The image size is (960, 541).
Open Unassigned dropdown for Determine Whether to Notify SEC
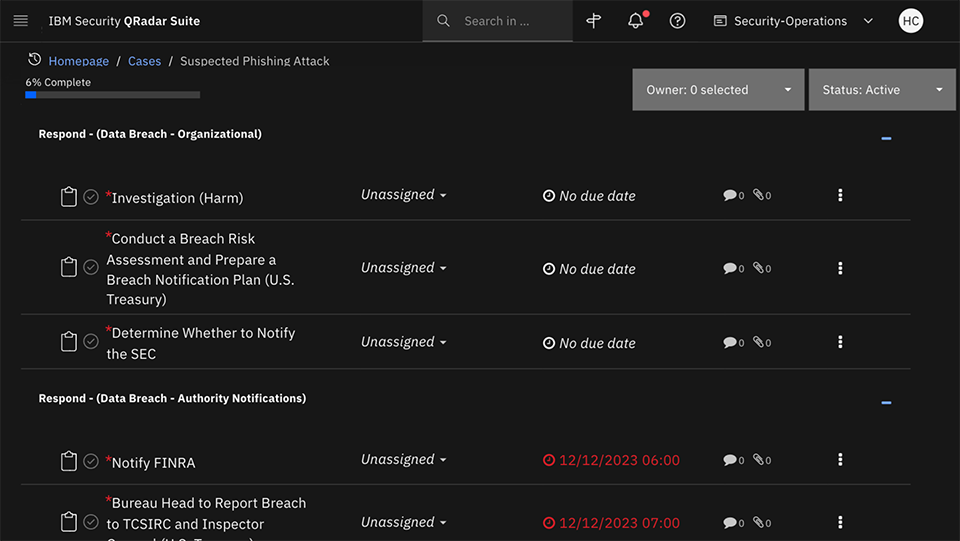point(403,341)
